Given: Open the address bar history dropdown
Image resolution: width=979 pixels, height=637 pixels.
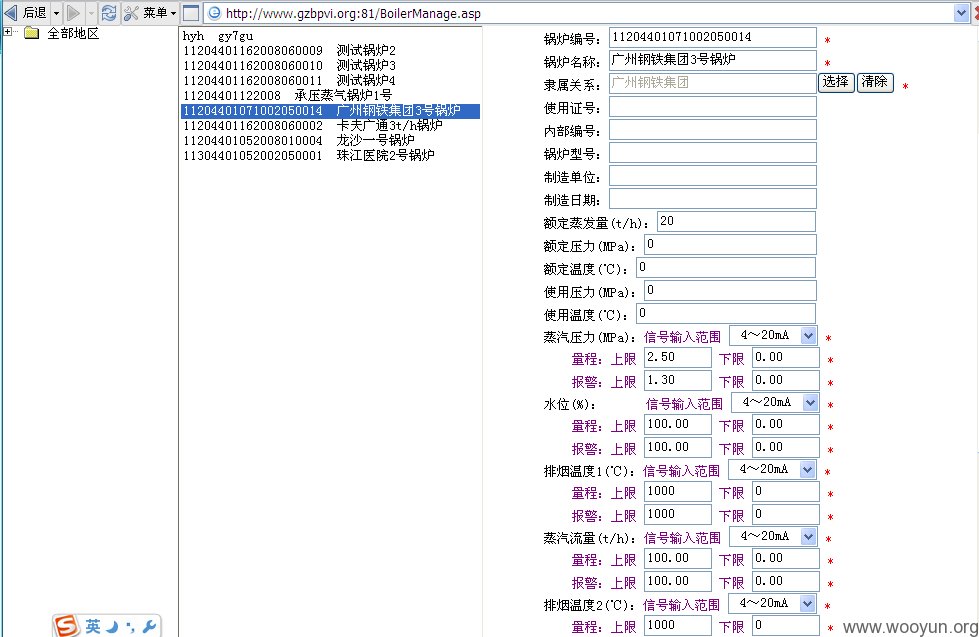Looking at the screenshot, I should [x=961, y=13].
